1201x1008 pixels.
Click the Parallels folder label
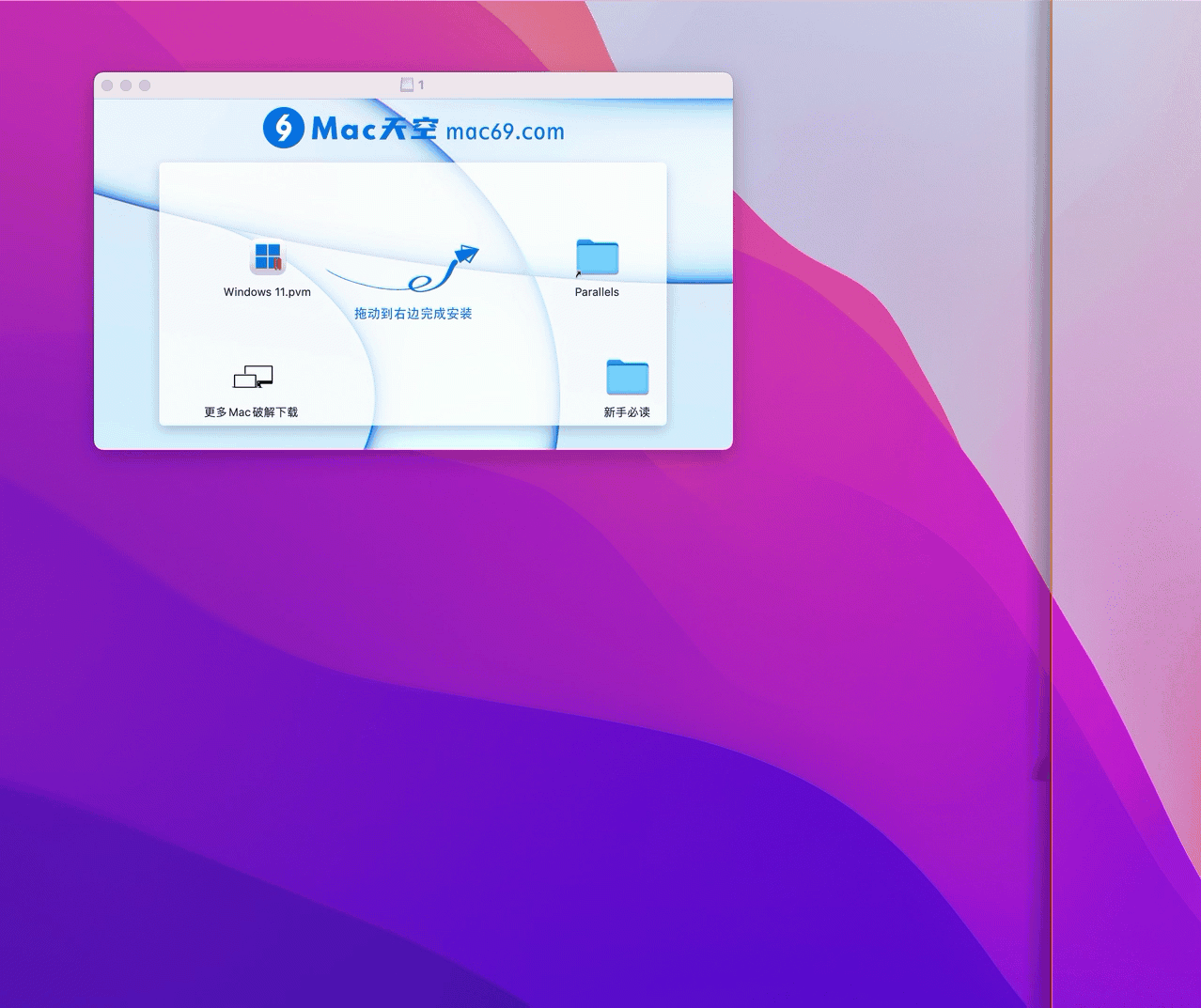[x=597, y=292]
